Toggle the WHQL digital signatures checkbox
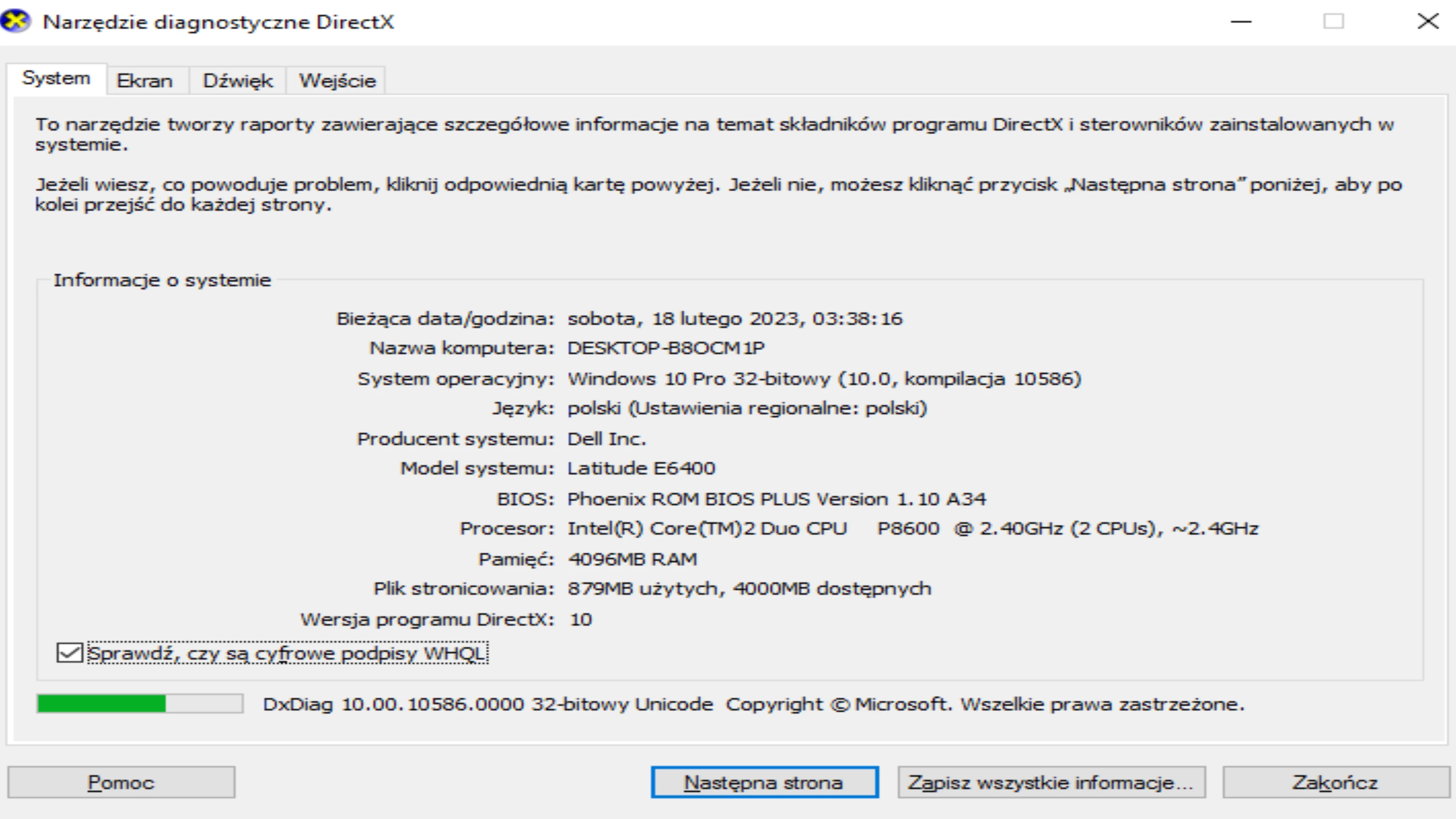This screenshot has height=819, width=1456. (70, 653)
